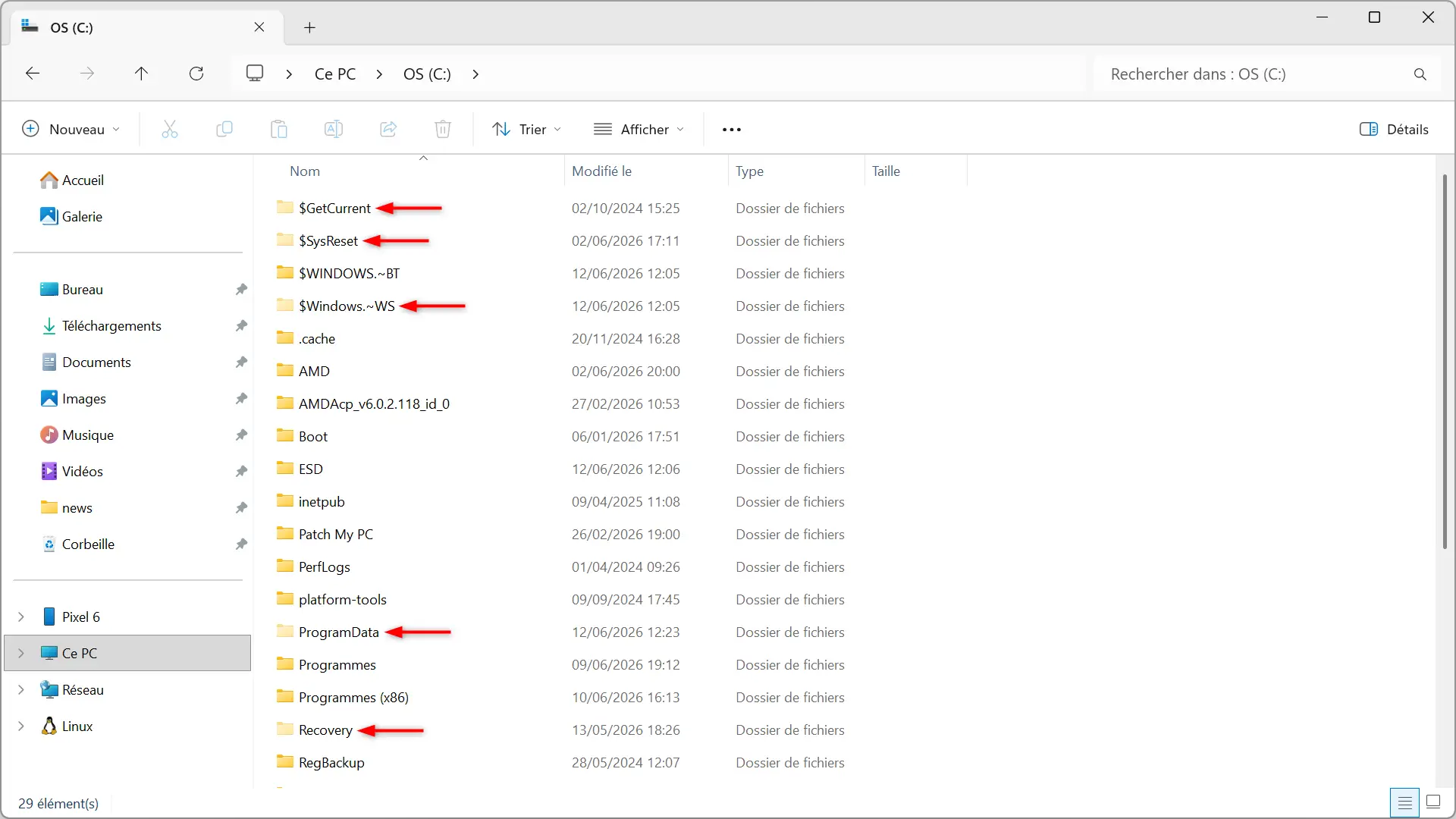Unpin Bureau from quick access
Image resolution: width=1456 pixels, height=819 pixels.
[241, 289]
